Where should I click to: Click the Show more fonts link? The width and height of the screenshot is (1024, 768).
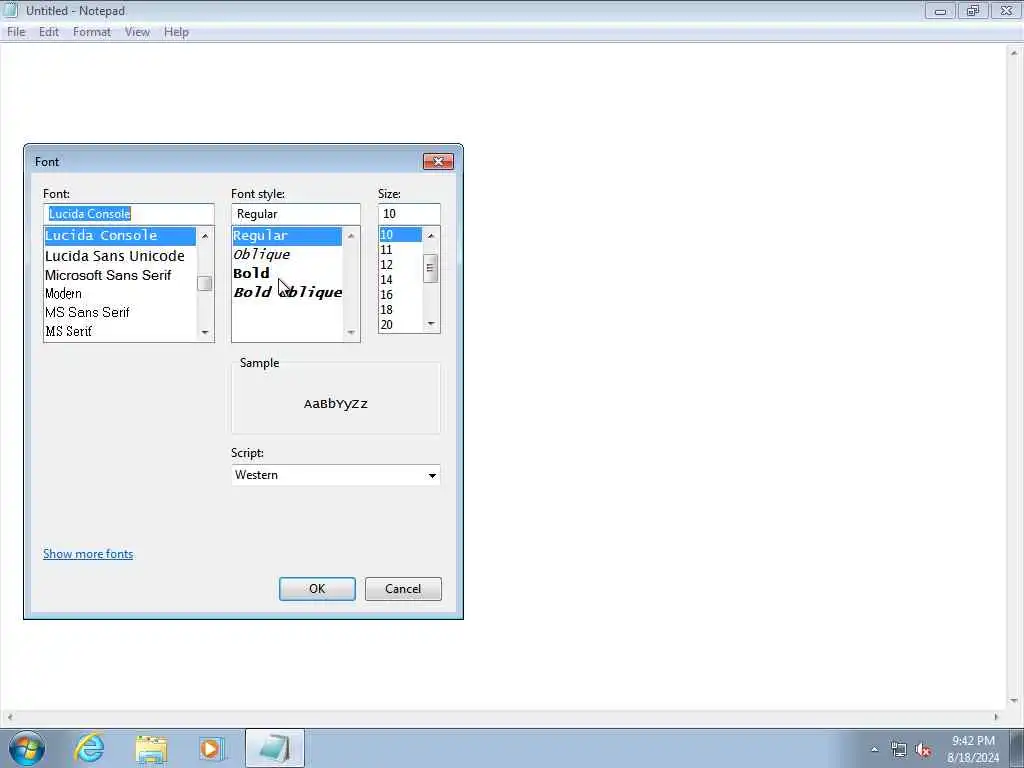pos(88,554)
